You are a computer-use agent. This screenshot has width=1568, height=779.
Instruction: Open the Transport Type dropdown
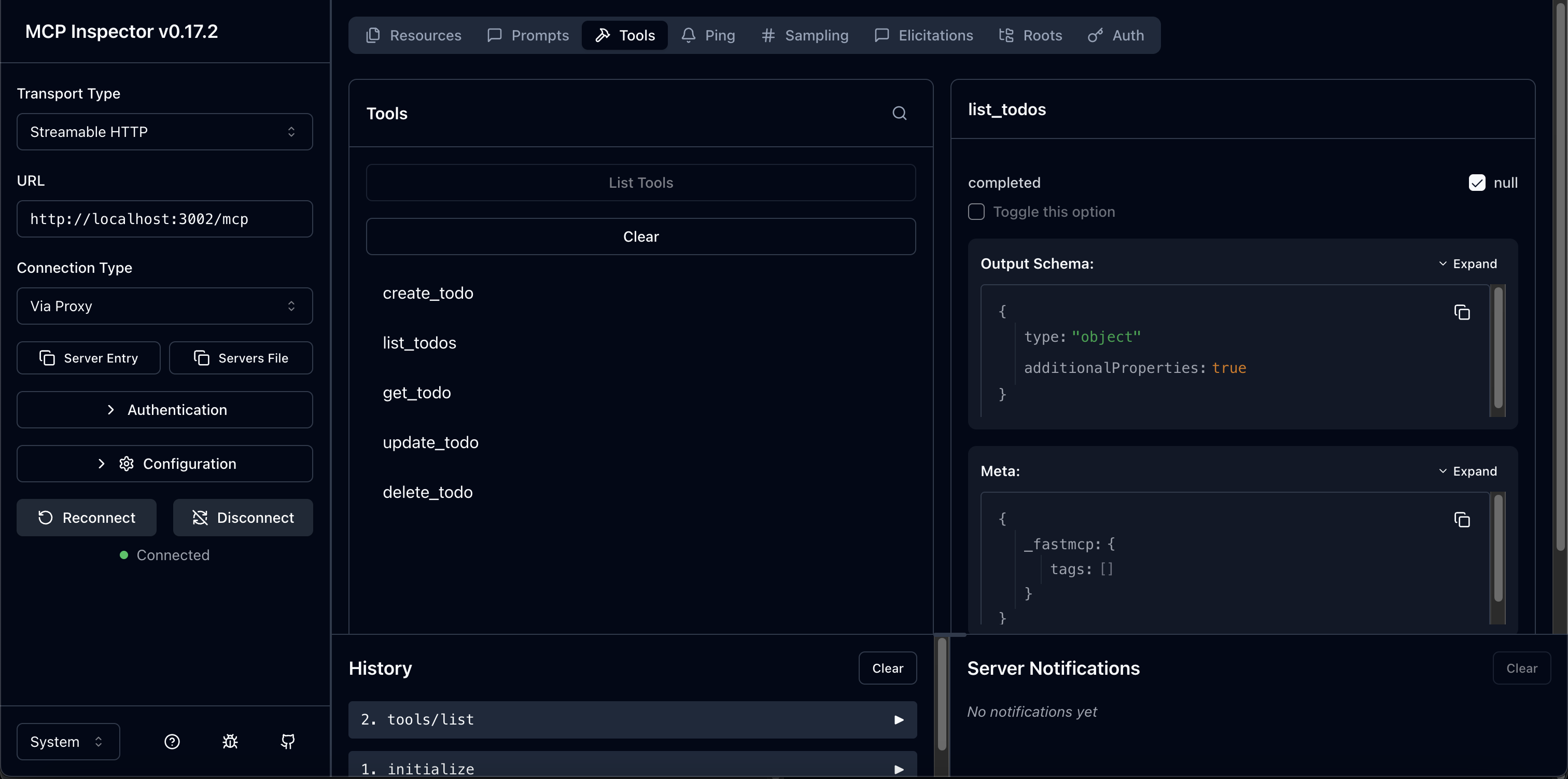tap(164, 132)
